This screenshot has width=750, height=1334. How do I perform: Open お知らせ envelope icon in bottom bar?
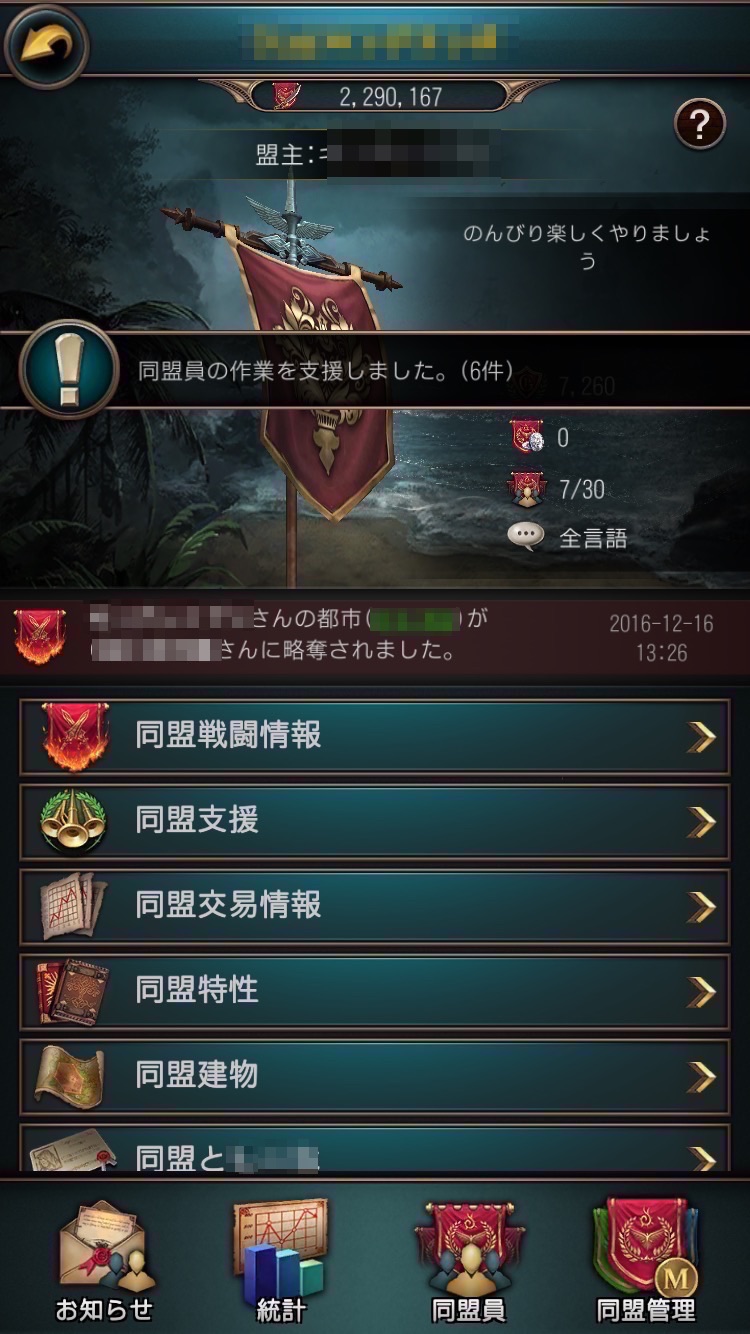[105, 1262]
